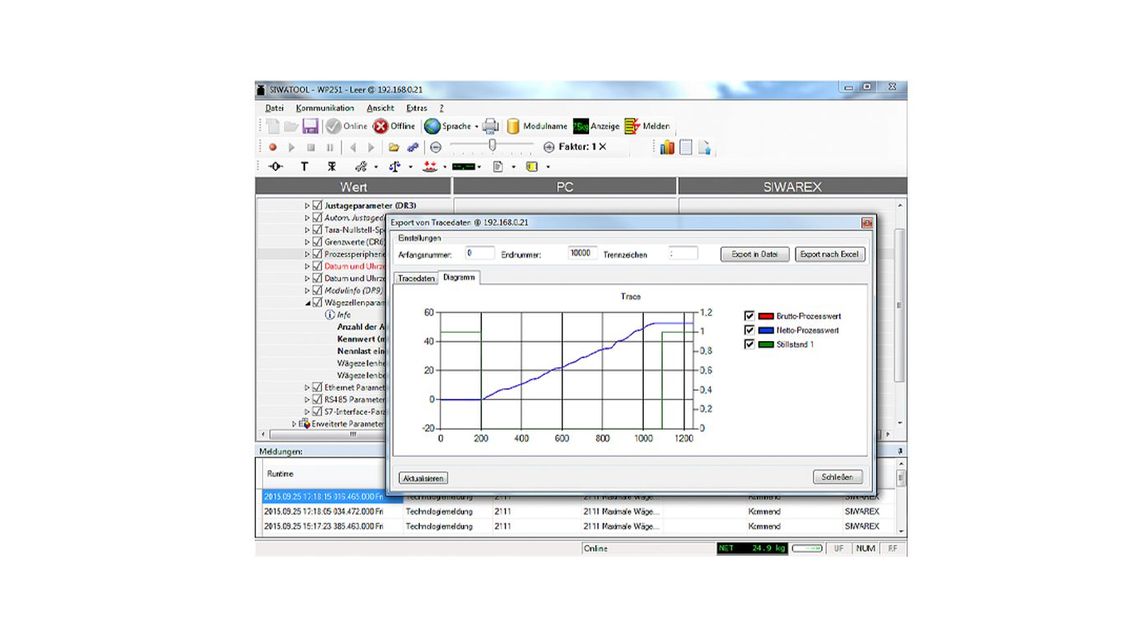
Task: Open dropdown arrow next to Sprache
Action: 476,127
